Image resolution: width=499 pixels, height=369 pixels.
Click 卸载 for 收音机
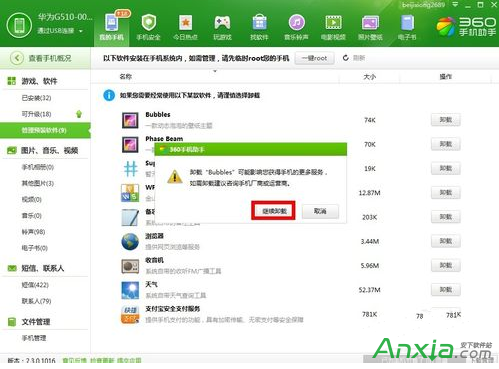pyautogui.click(x=446, y=265)
